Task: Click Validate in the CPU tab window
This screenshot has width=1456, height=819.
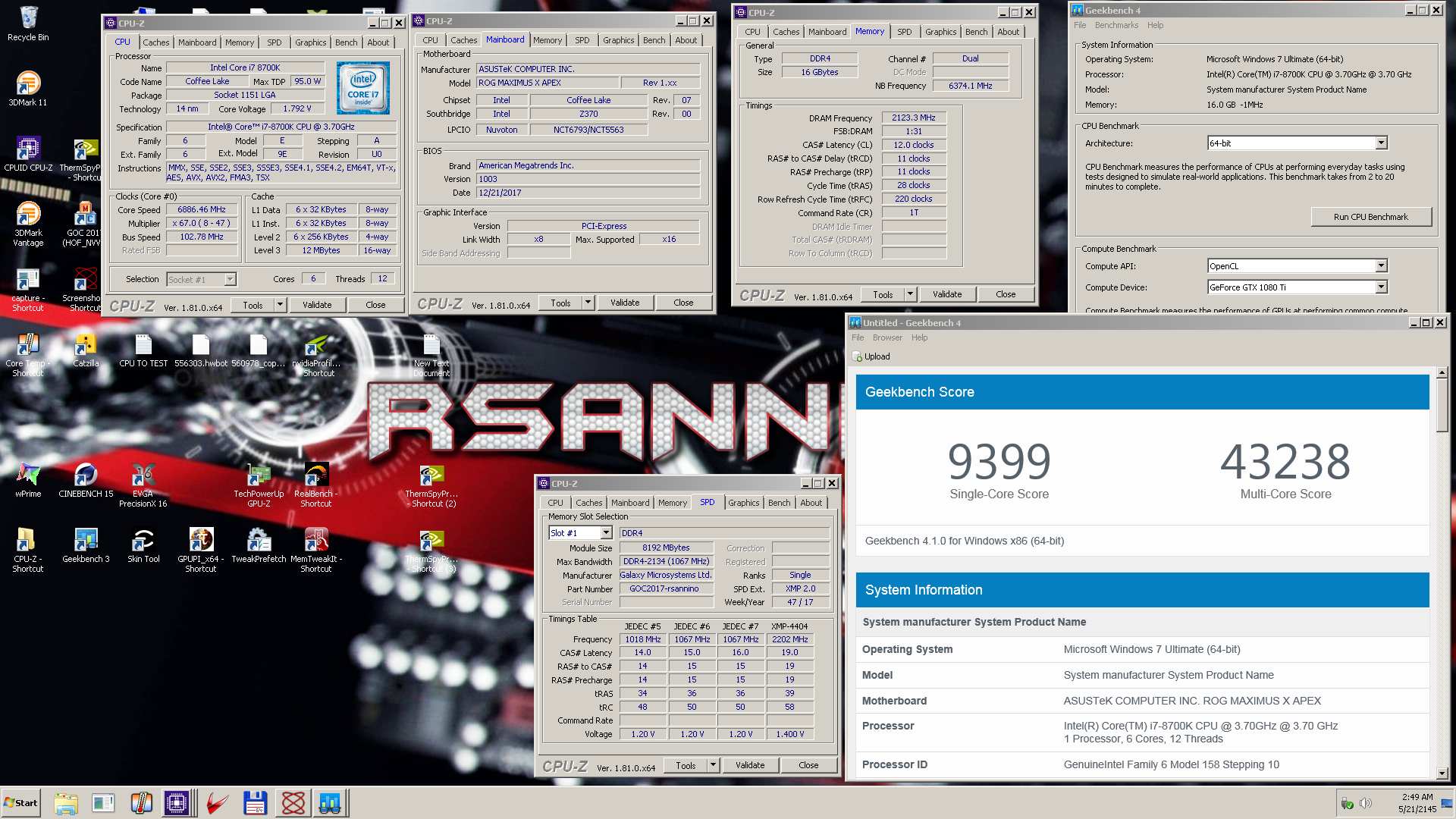Action: pos(317,305)
